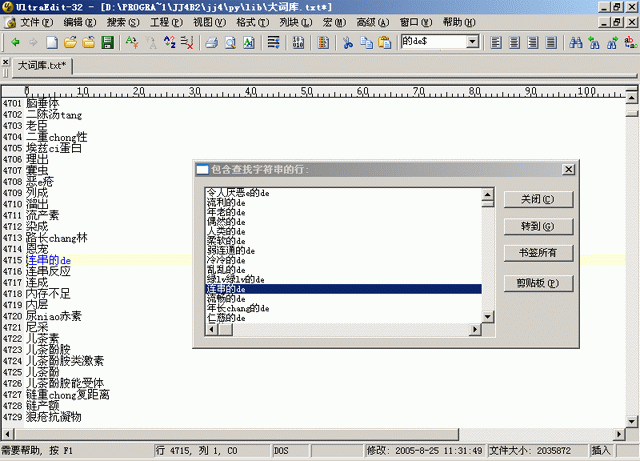The width and height of the screenshot is (640, 461).
Task: Click the open folder toolbar icon
Action: pos(71,42)
